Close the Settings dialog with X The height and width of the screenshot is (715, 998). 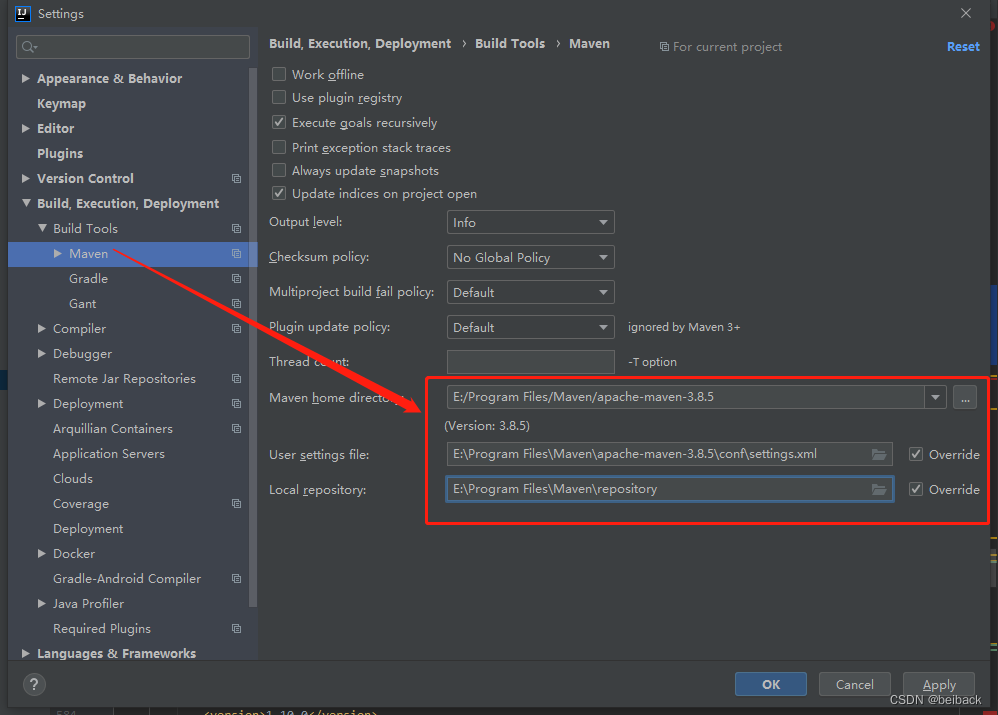(x=966, y=13)
